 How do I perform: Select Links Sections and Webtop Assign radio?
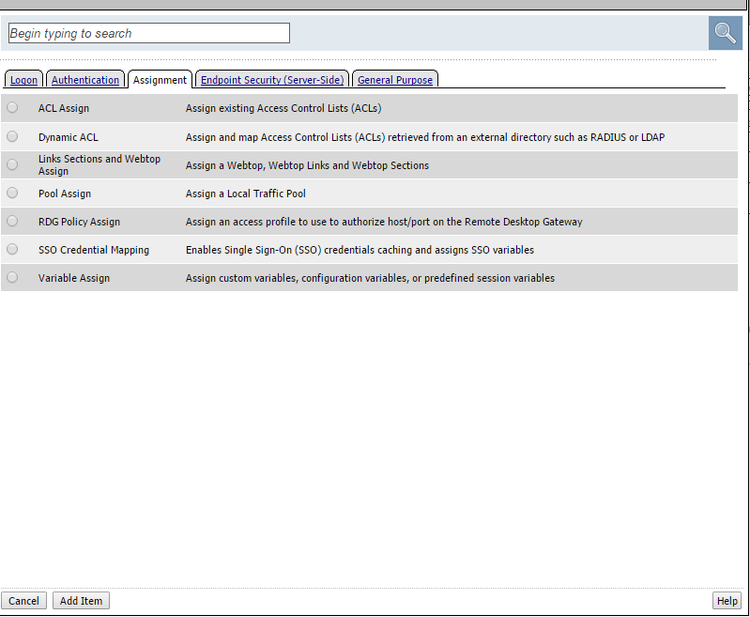pos(13,164)
